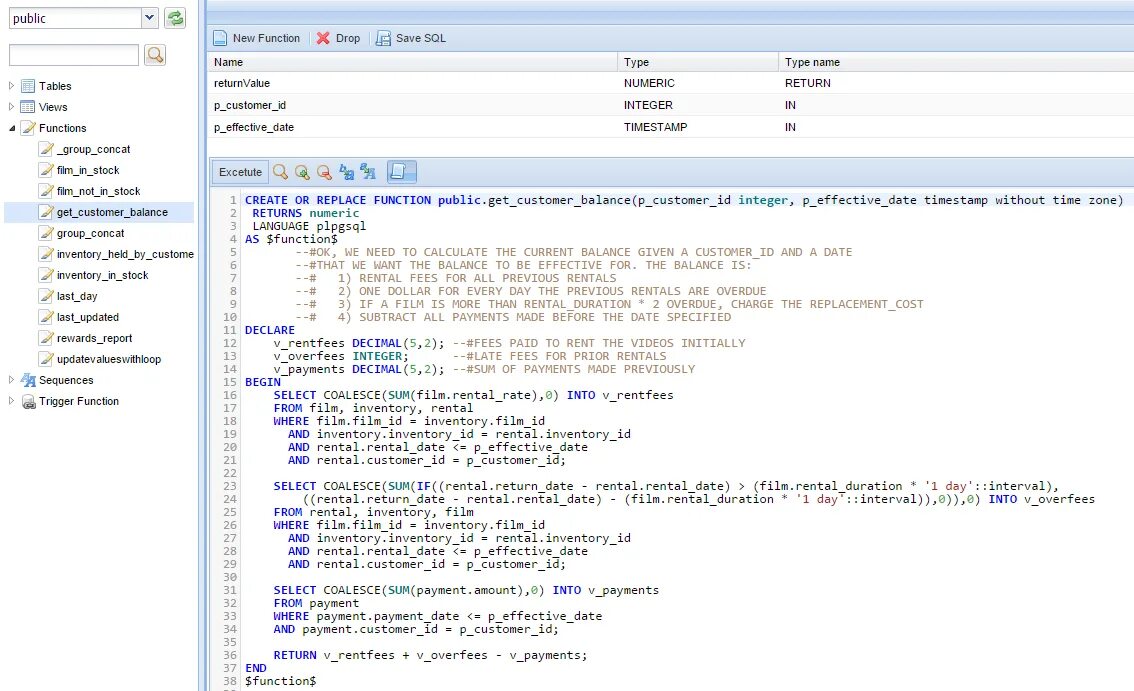Select the film_in_stock function label
1134x691 pixels.
coord(88,170)
